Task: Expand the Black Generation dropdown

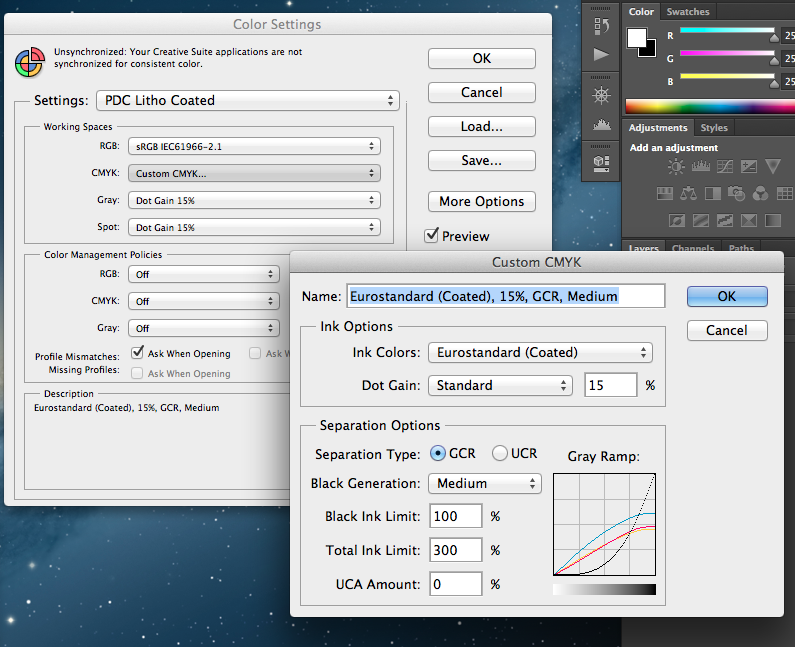Action: [484, 483]
